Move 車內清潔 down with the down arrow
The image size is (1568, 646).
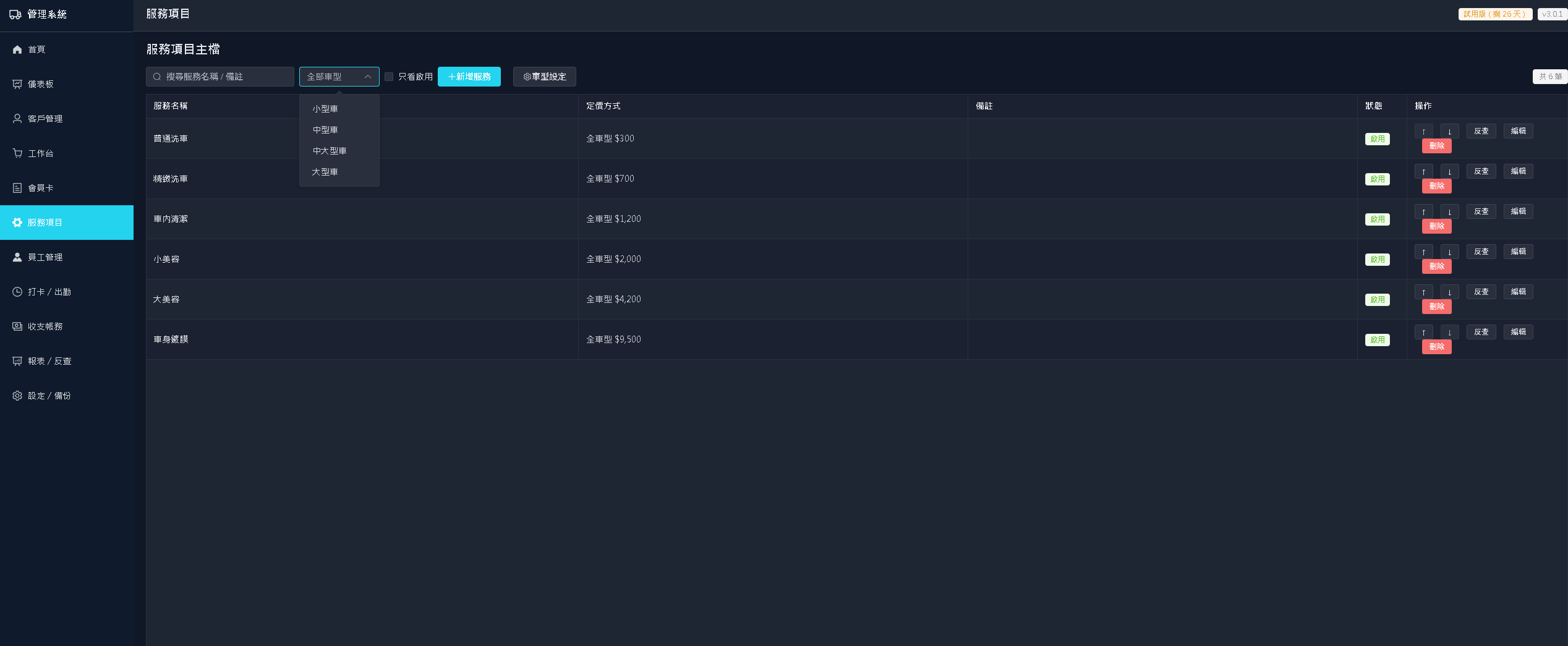tap(1450, 211)
